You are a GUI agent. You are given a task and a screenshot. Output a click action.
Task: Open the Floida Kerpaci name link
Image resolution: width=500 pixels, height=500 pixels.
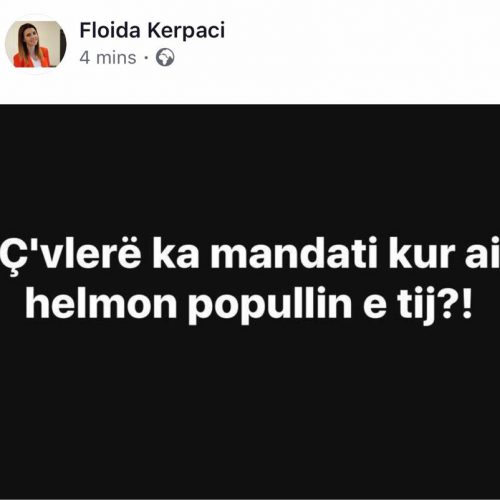click(152, 30)
